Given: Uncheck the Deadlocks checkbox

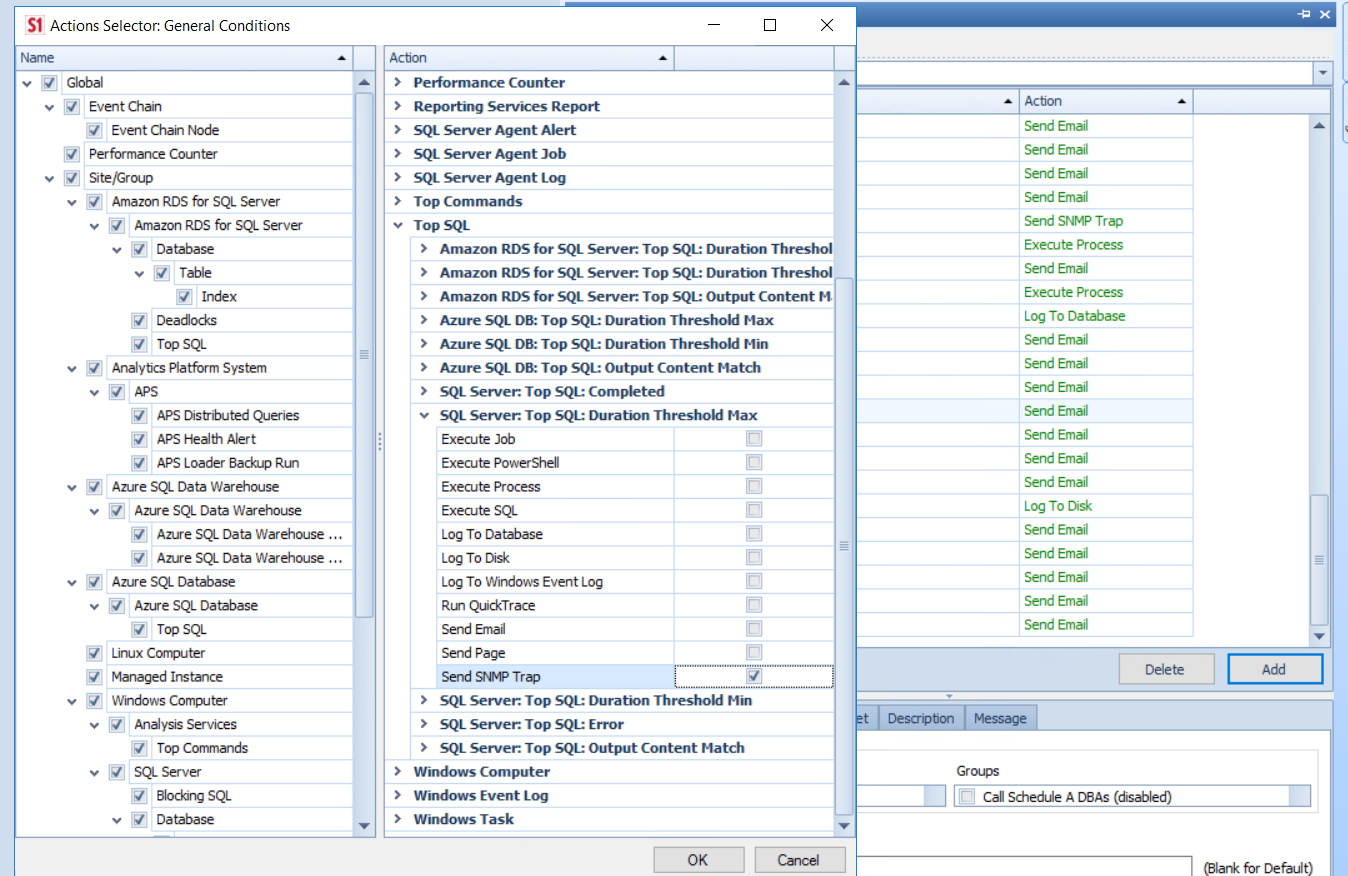Looking at the screenshot, I should (140, 321).
